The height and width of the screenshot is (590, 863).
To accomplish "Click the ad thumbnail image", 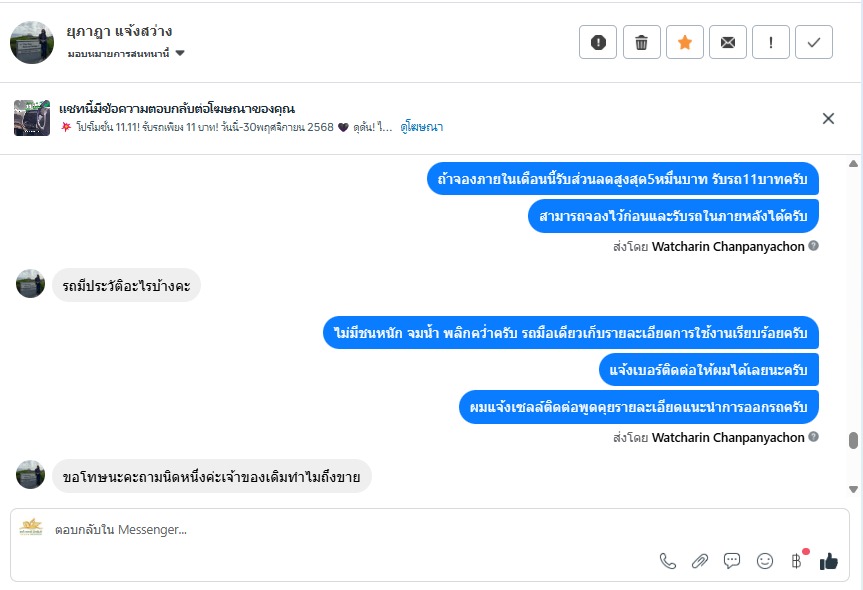I will (x=32, y=118).
